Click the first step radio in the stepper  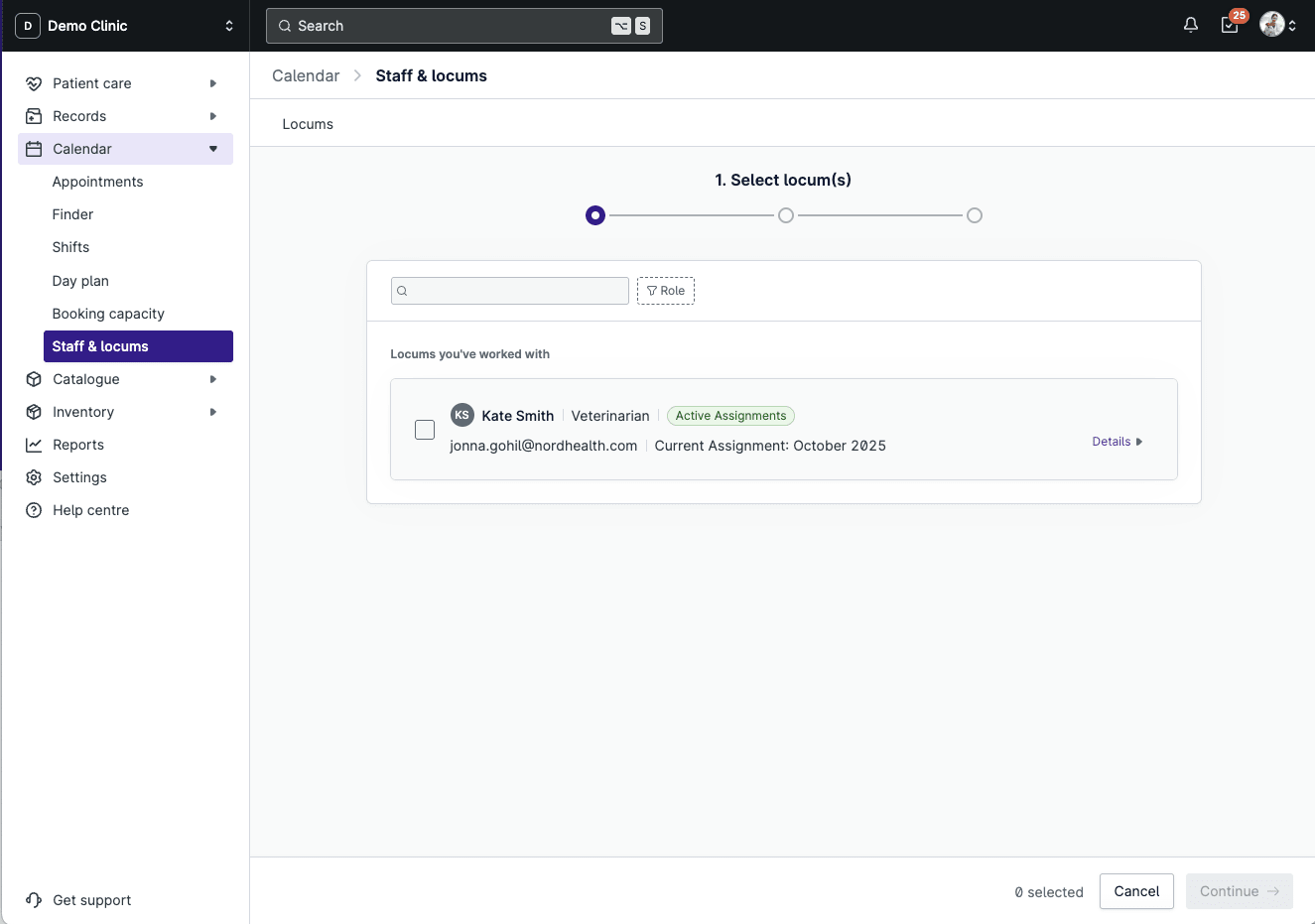pyautogui.click(x=594, y=214)
